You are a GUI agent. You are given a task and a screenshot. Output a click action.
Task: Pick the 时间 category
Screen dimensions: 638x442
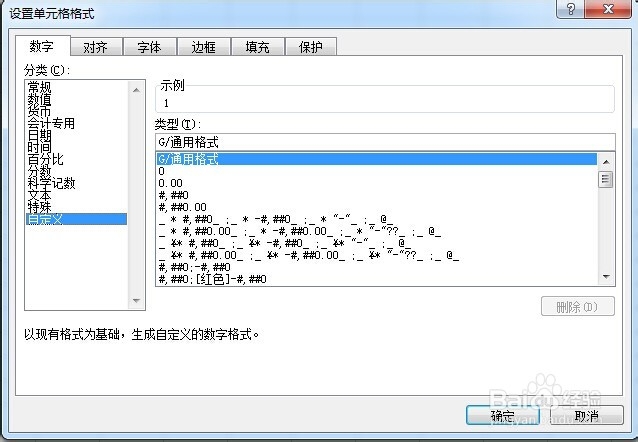click(76, 147)
